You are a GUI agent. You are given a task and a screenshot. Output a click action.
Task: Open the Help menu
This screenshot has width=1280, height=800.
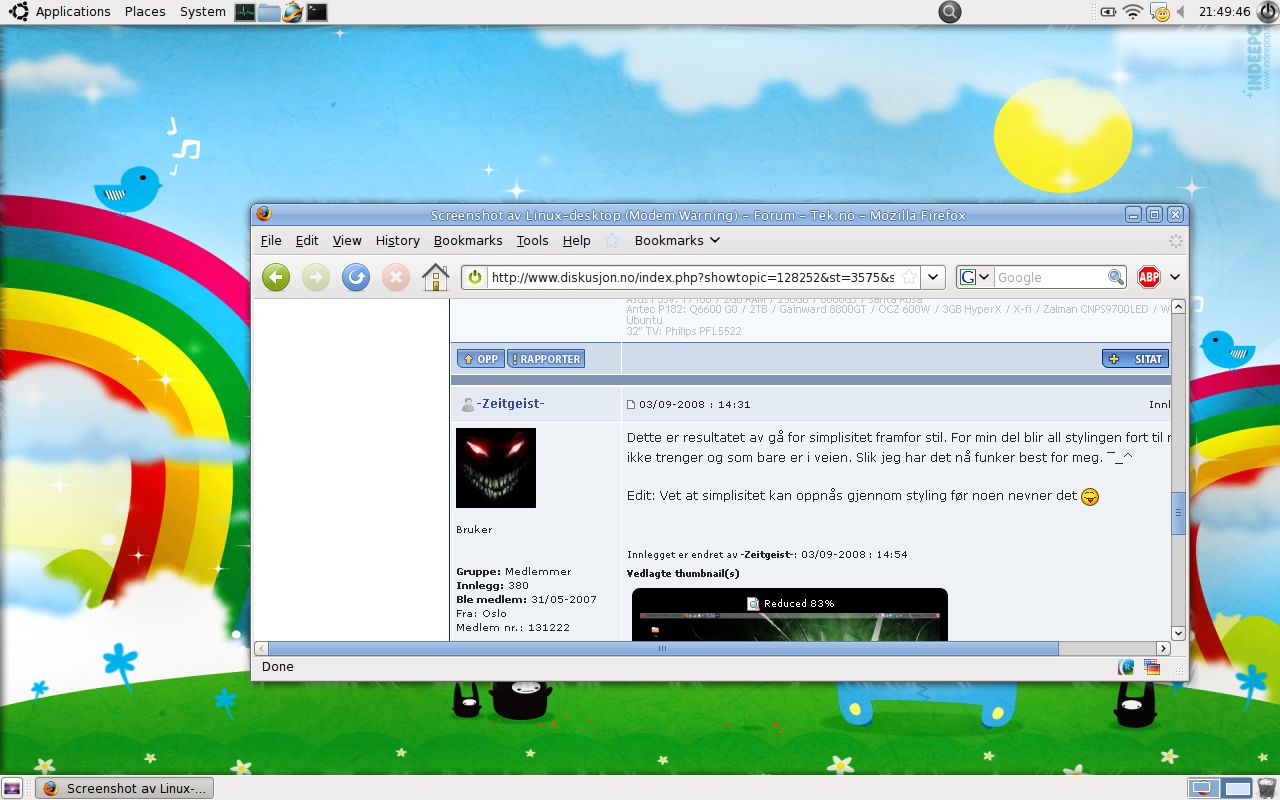(x=576, y=240)
